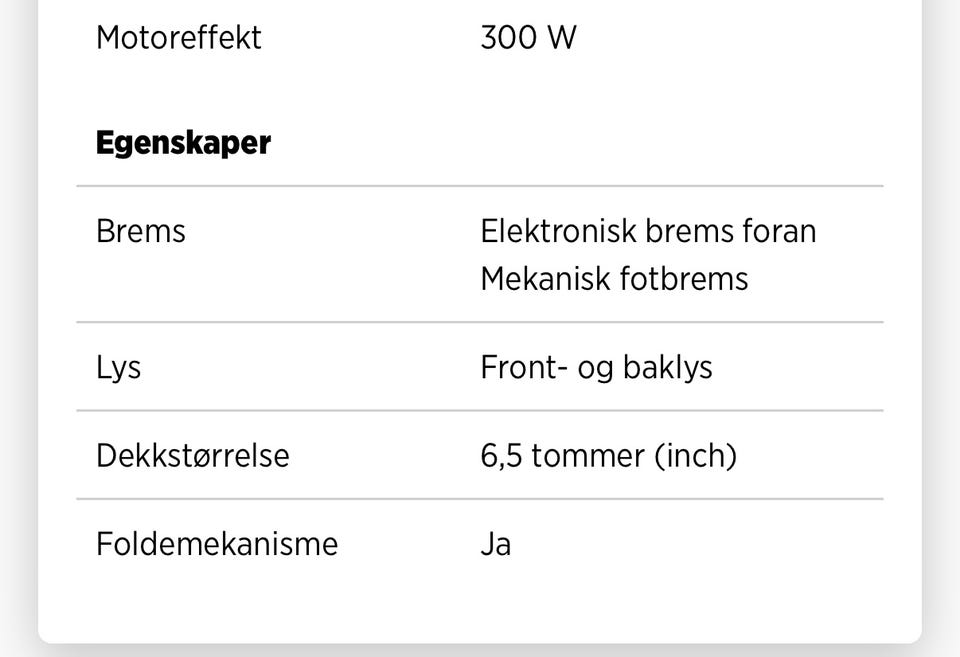
Task: Select the Ja value for Foldemekanisme
Action: tap(495, 544)
